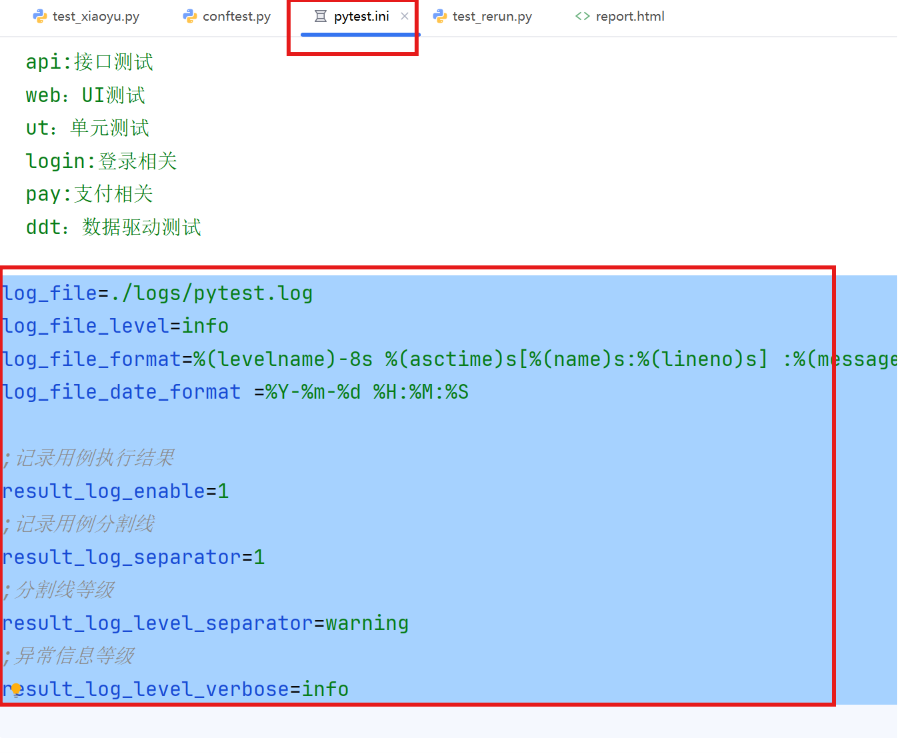Click the comment '异常信息等级'
Screen dimensions: 898x753
68,656
